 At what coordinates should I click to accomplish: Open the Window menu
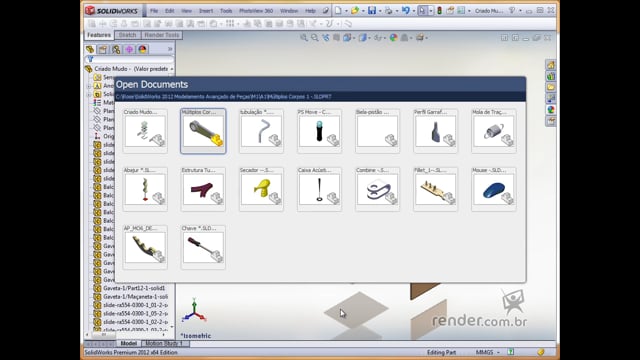pyautogui.click(x=289, y=11)
